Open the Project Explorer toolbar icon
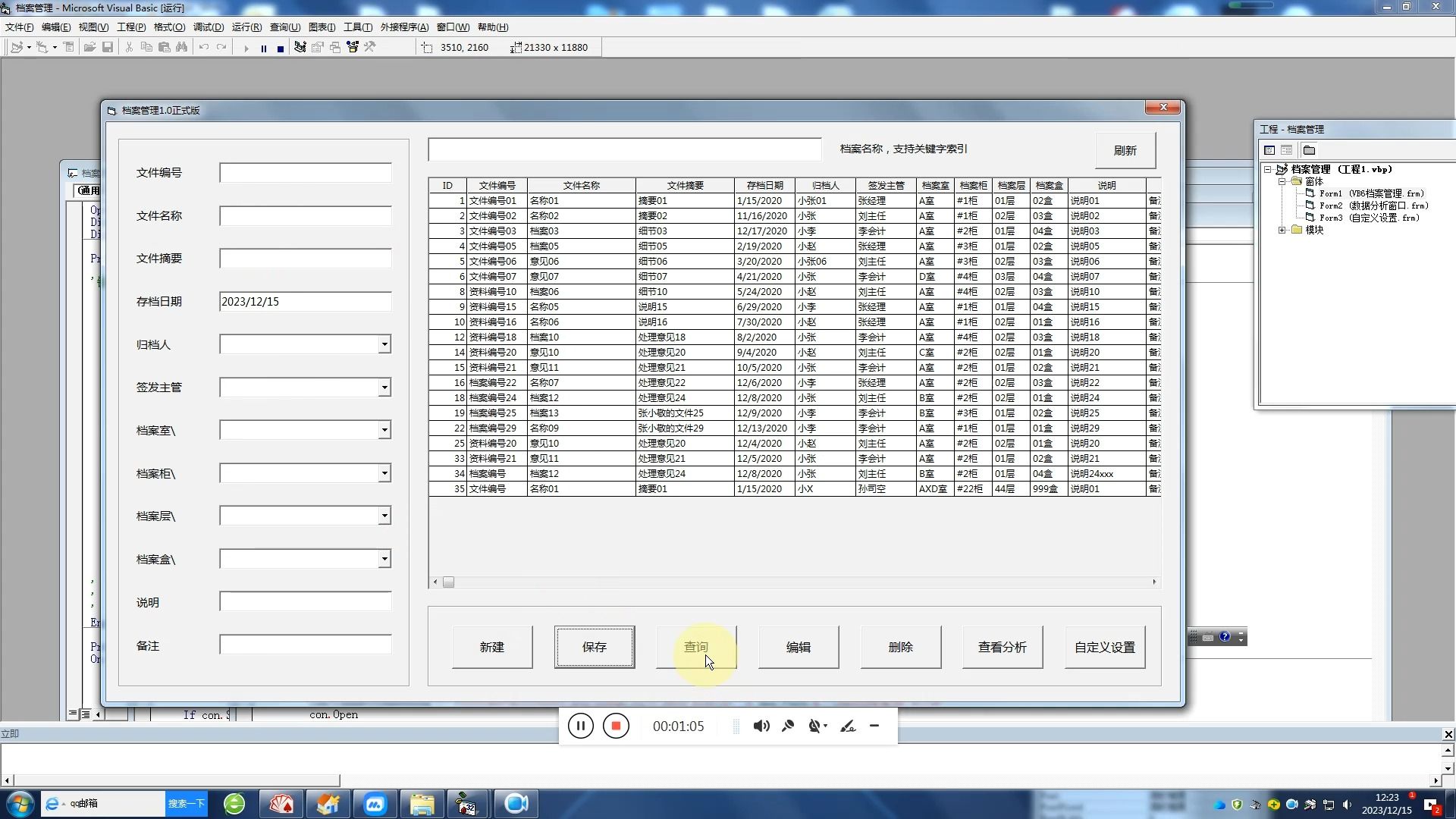Viewport: 1456px width, 819px height. click(x=300, y=47)
